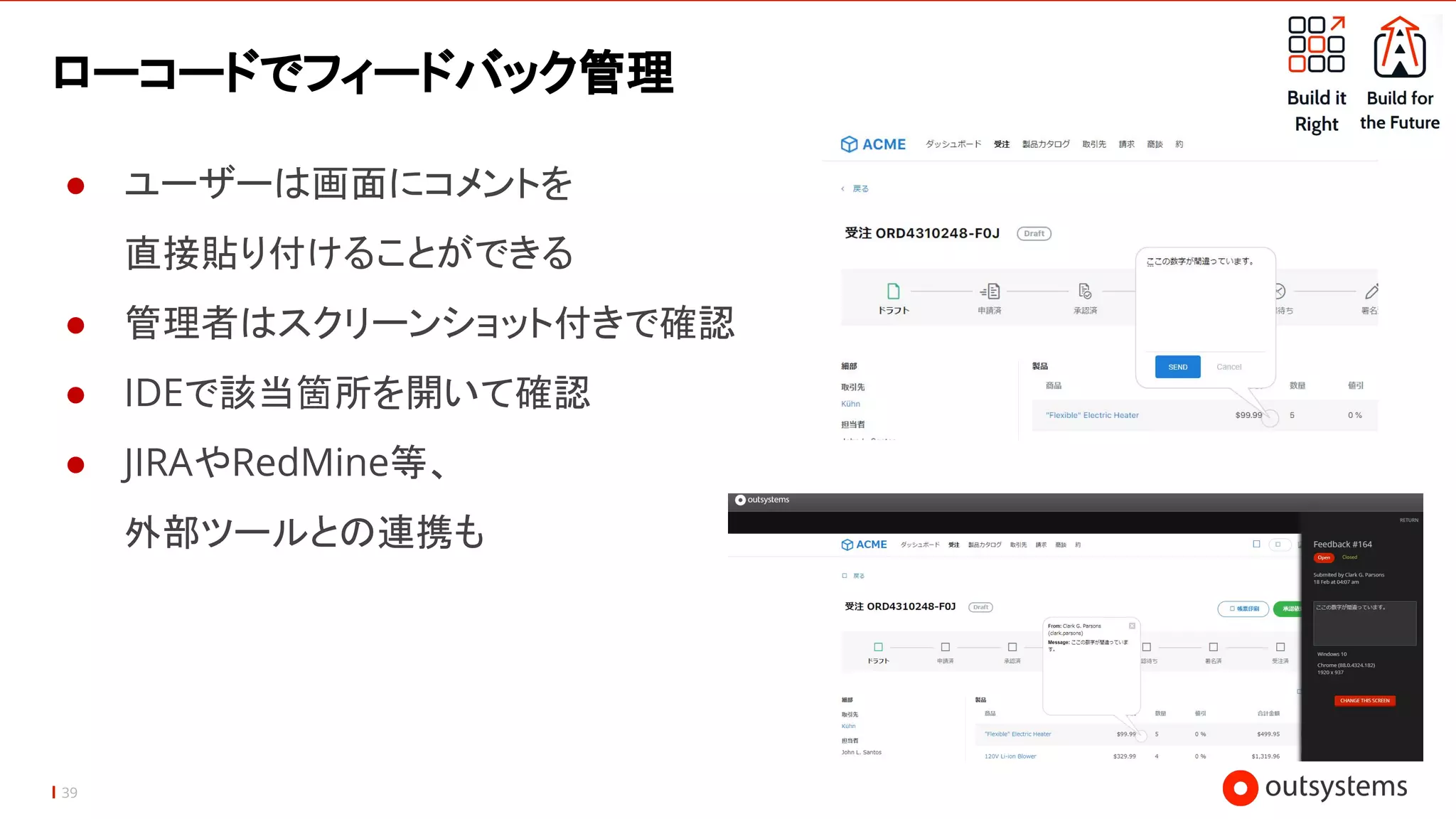Click the back chevron before 戻る in upper screenshot

coord(843,189)
